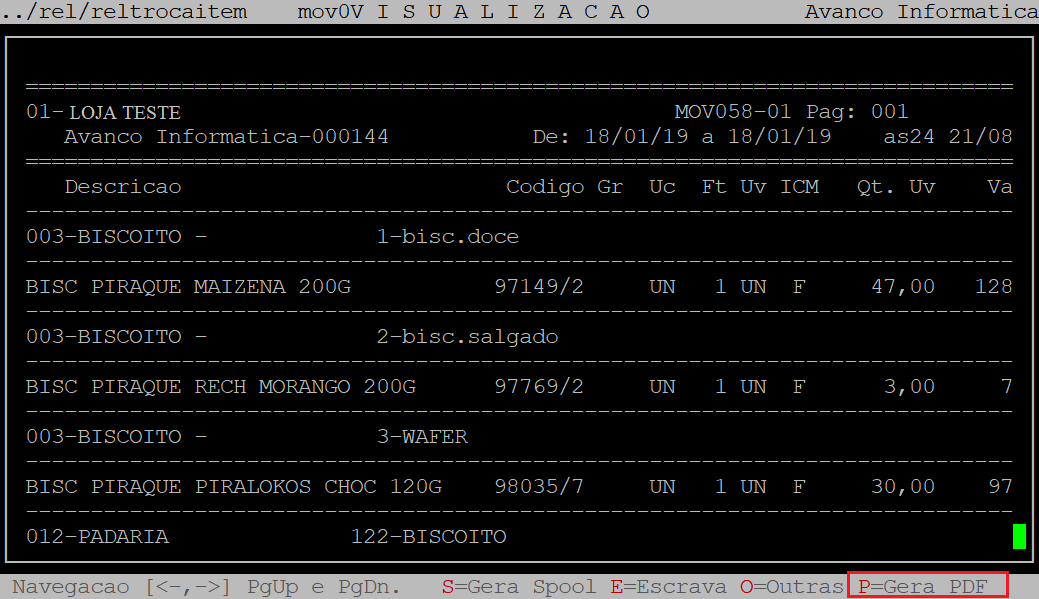This screenshot has width=1039, height=599.
Task: Select the BISC PIRAQUE PIRALOKOS CHOC 120G row
Action: pyautogui.click(x=233, y=487)
